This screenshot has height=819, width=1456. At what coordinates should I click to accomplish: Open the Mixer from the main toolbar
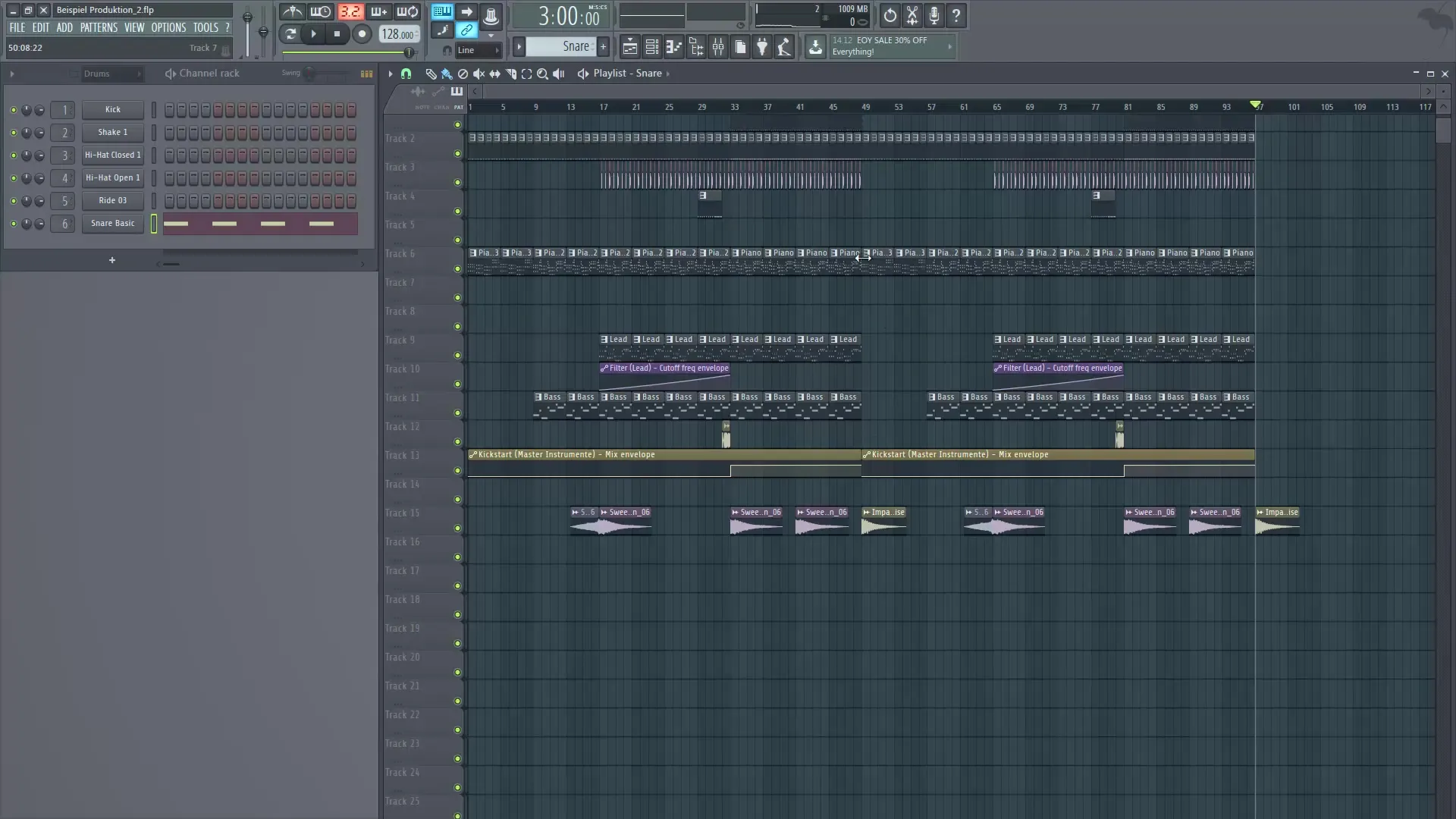pos(718,47)
